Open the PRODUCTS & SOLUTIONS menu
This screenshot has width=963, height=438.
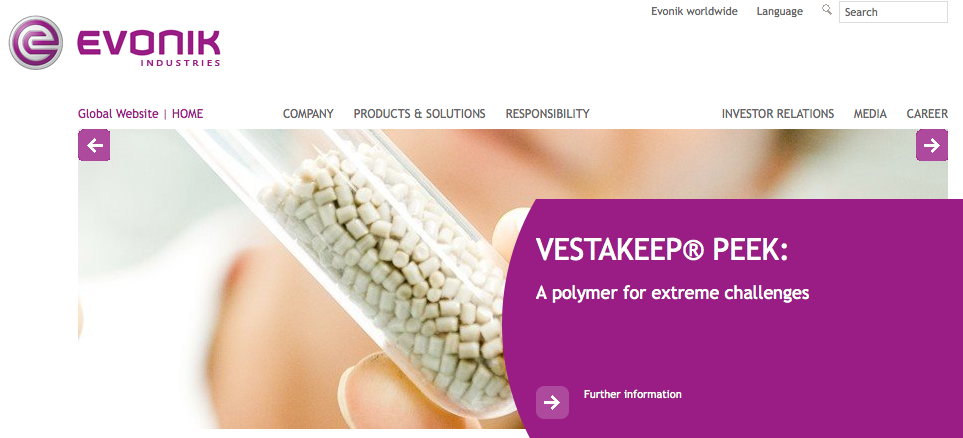click(419, 114)
